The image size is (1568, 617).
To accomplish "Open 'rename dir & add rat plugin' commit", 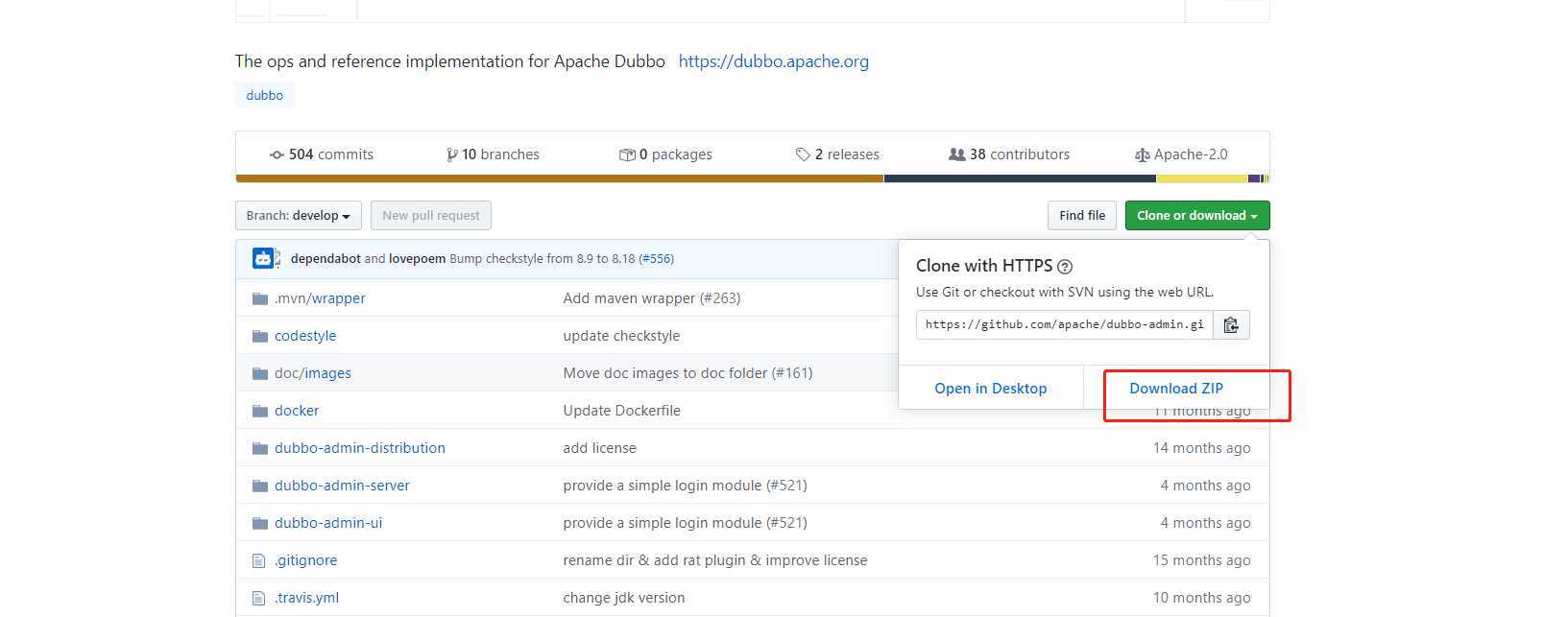I will 715,560.
